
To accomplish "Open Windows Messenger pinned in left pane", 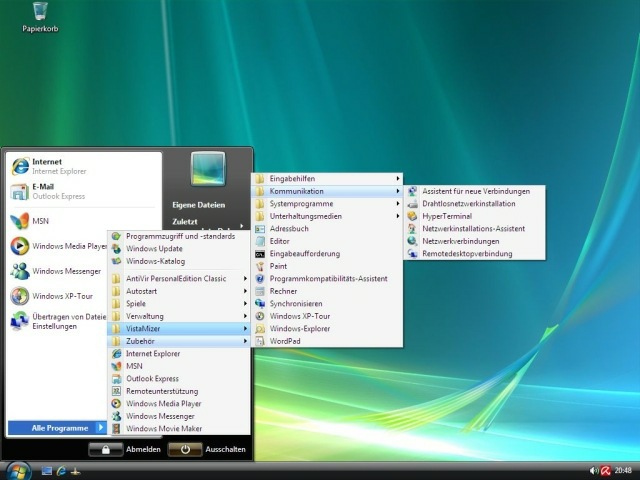I will pos(57,271).
